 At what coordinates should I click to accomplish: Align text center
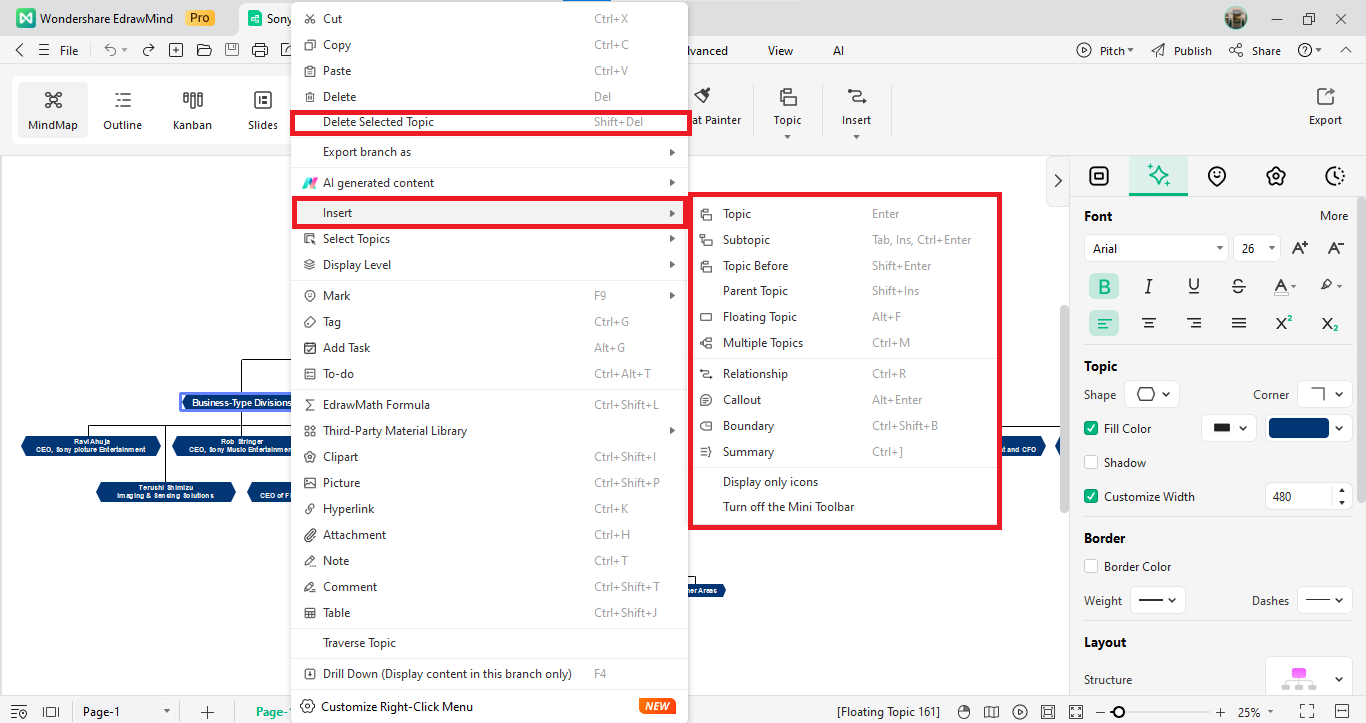click(1149, 323)
